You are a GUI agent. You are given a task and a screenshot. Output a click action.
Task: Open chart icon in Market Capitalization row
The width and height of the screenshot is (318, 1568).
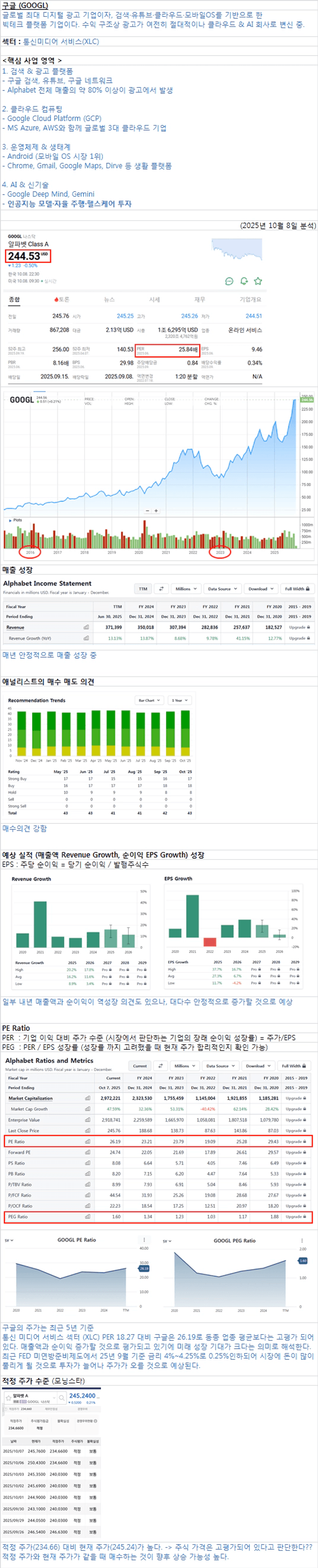tap(88, 1098)
